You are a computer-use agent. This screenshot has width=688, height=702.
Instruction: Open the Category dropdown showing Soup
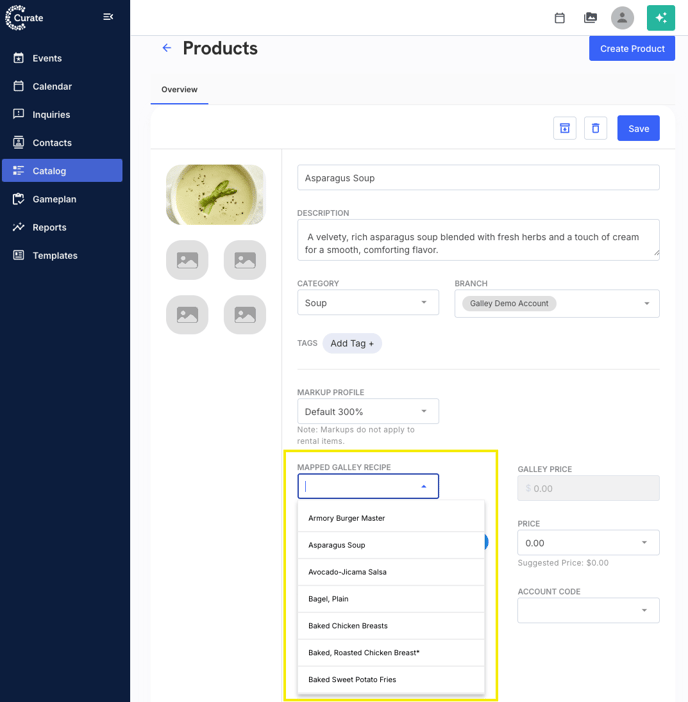tap(368, 303)
